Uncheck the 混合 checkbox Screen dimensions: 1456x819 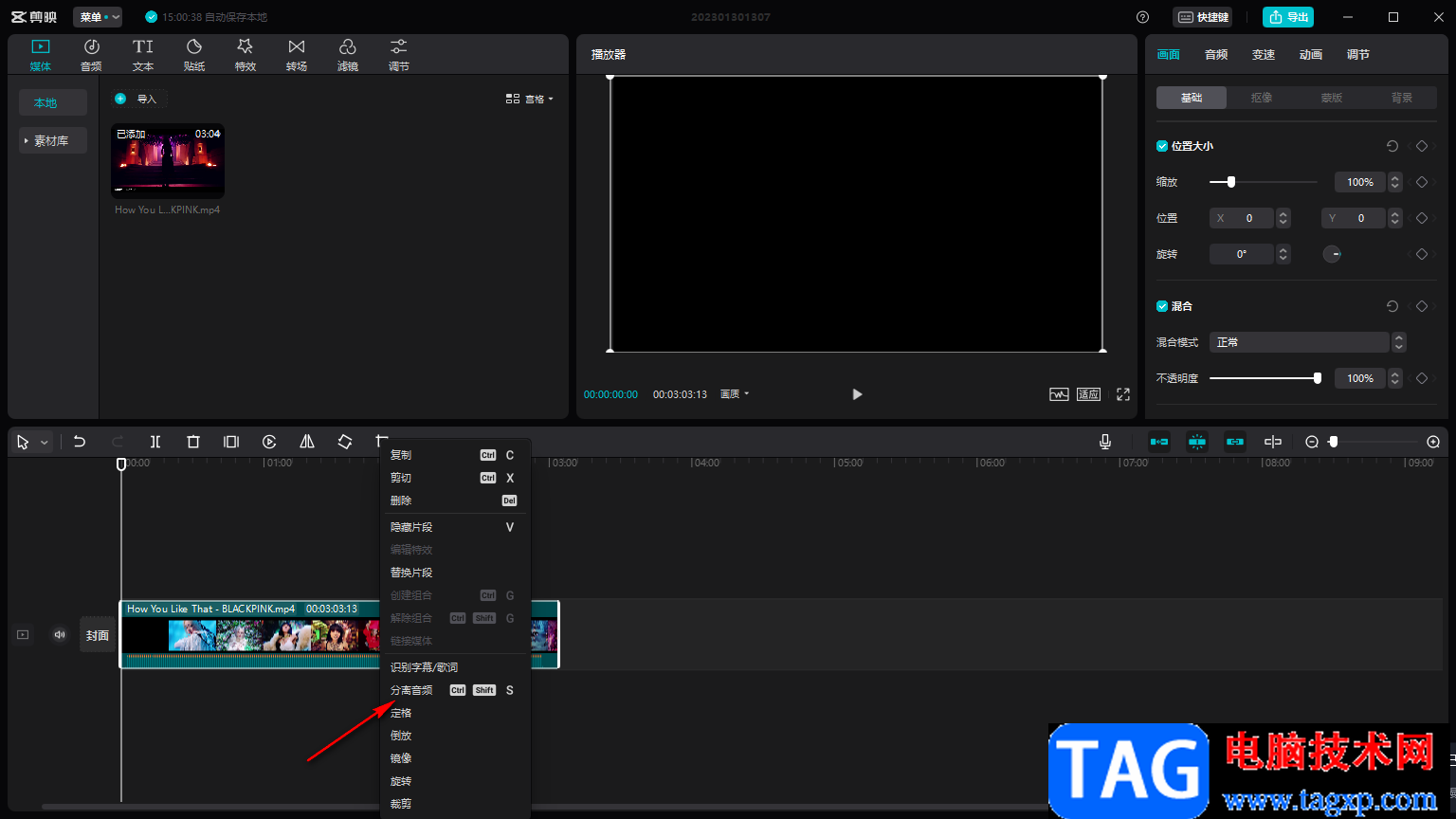(x=1162, y=306)
